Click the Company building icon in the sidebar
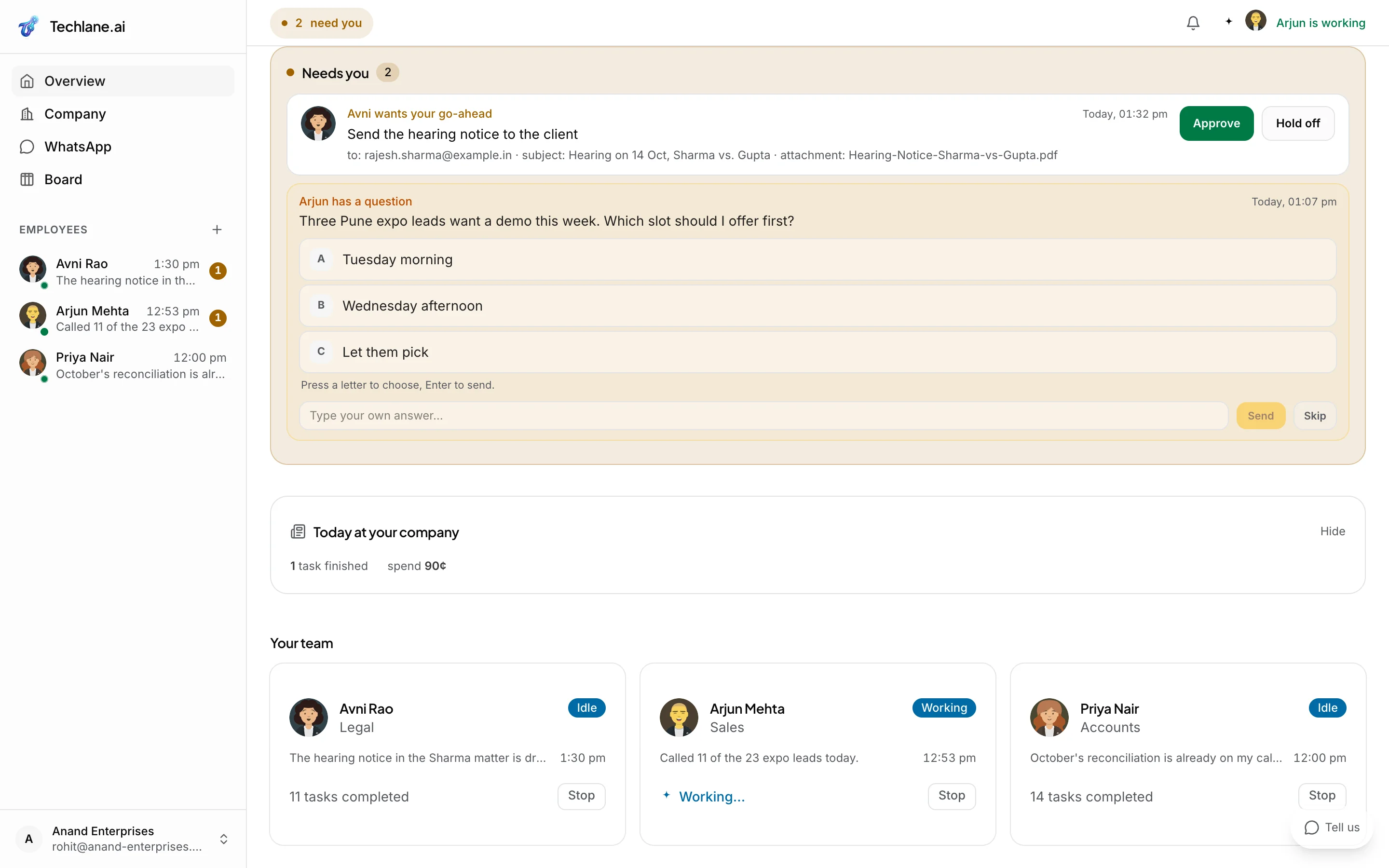The width and height of the screenshot is (1389, 868). [27, 114]
